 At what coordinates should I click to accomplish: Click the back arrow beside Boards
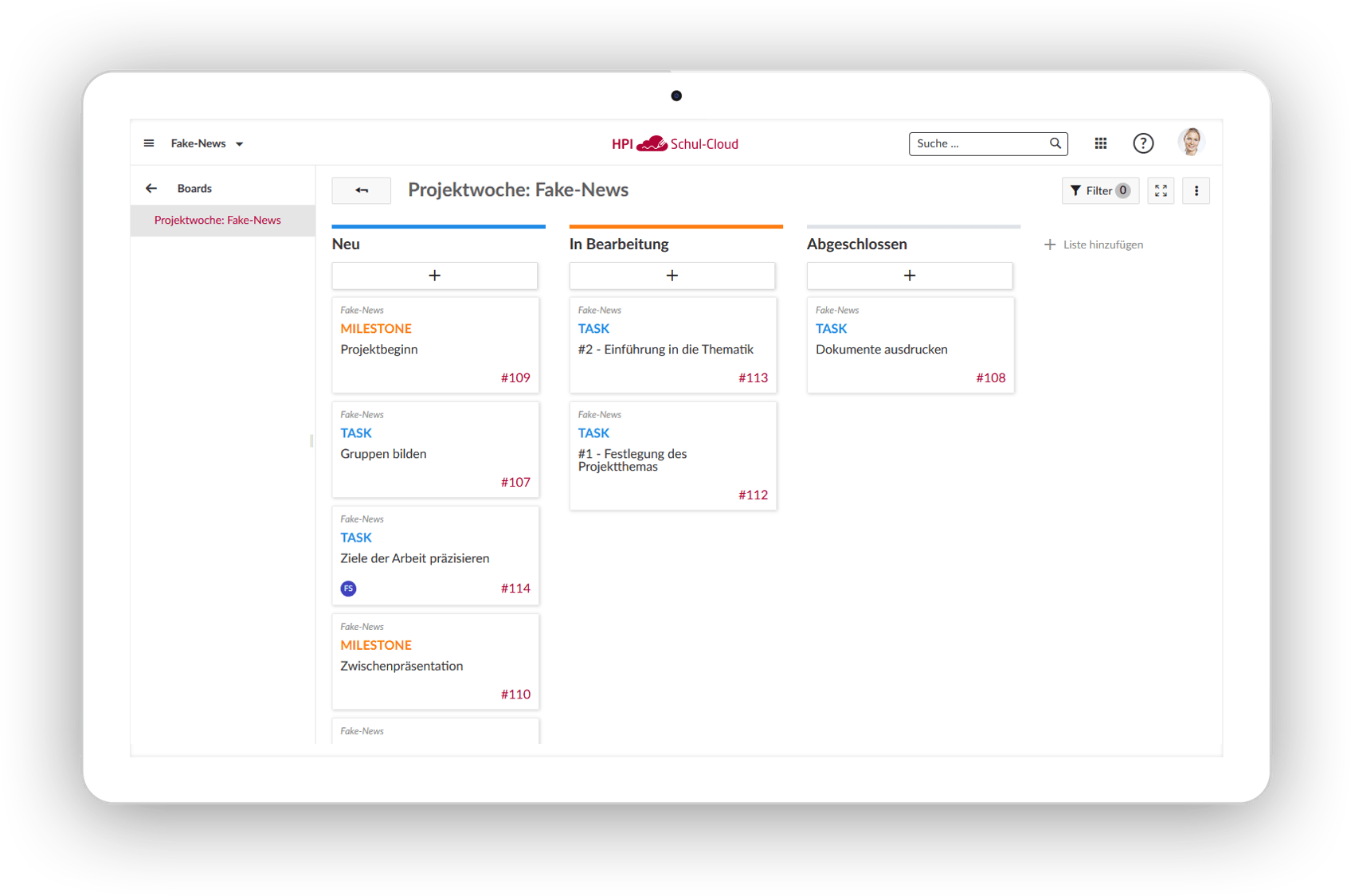click(x=151, y=189)
